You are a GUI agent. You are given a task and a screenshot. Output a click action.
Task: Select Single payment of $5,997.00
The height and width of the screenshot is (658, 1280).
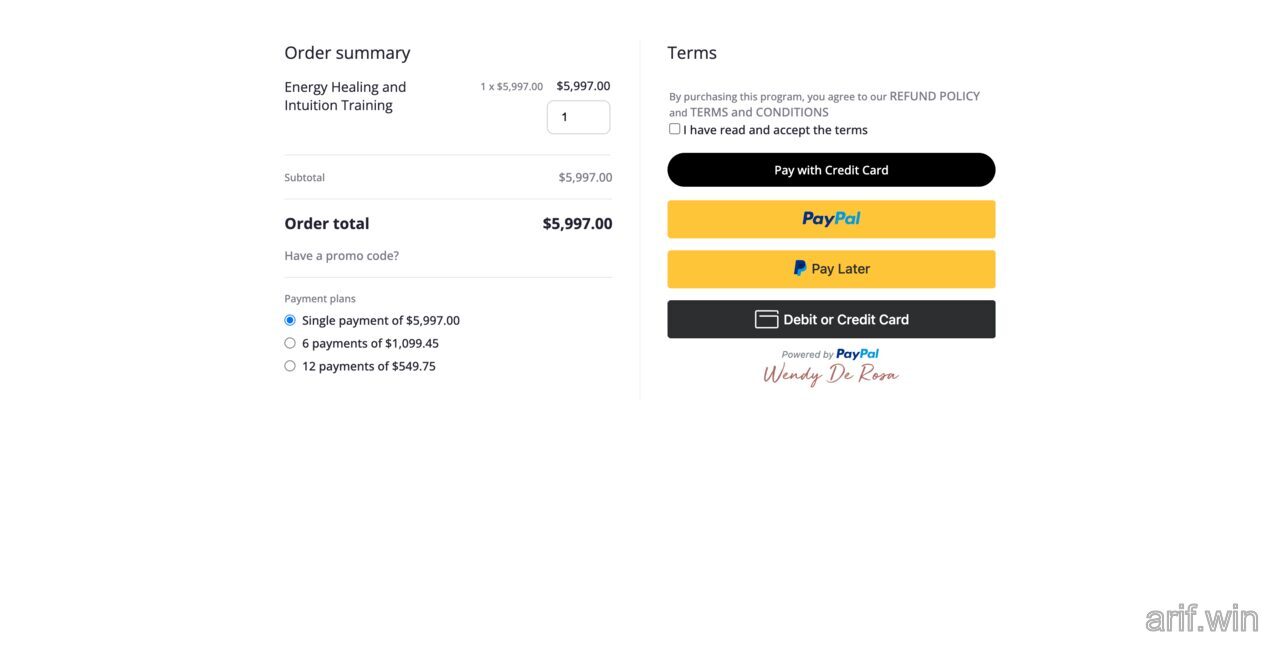(290, 320)
